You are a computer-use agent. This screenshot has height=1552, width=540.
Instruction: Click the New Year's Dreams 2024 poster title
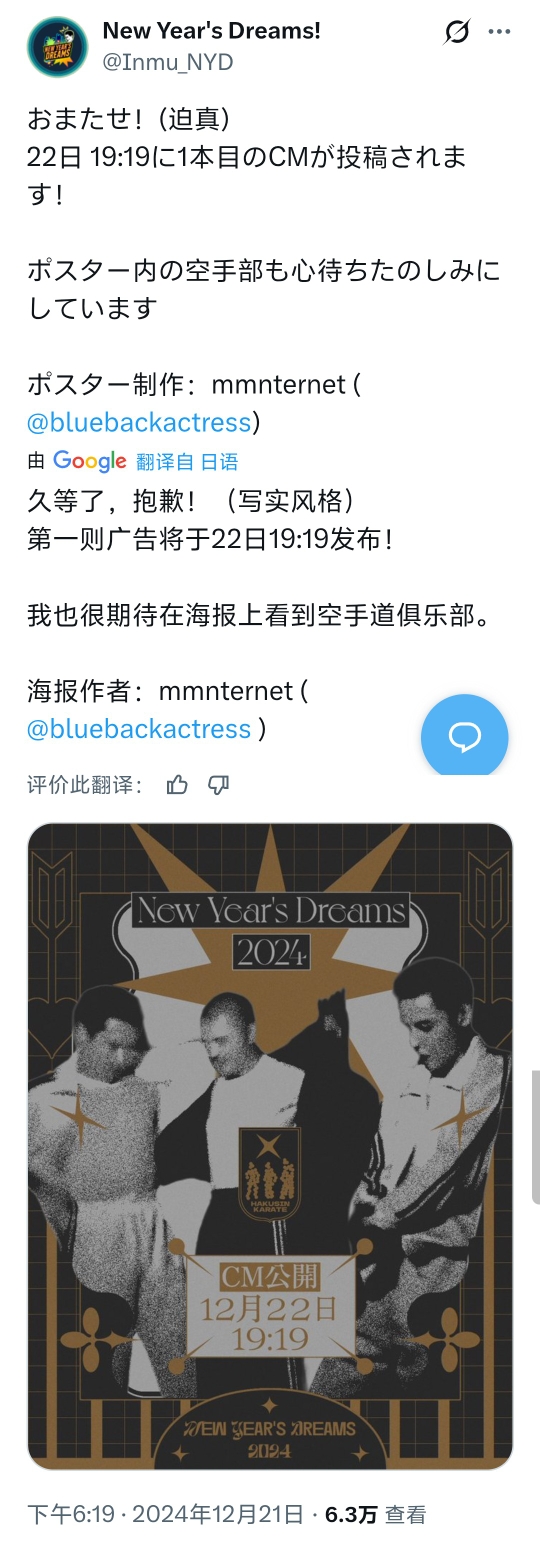tap(271, 928)
